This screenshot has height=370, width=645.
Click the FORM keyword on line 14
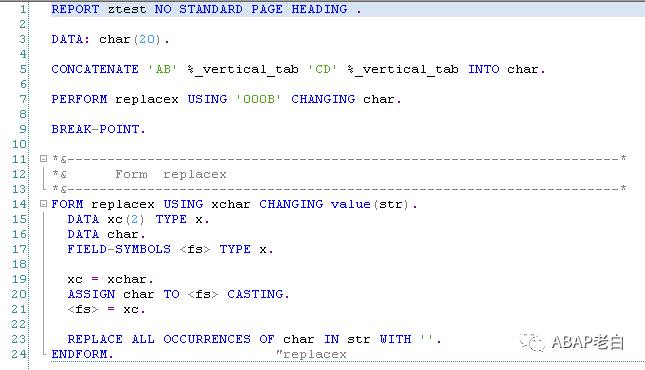coord(67,204)
